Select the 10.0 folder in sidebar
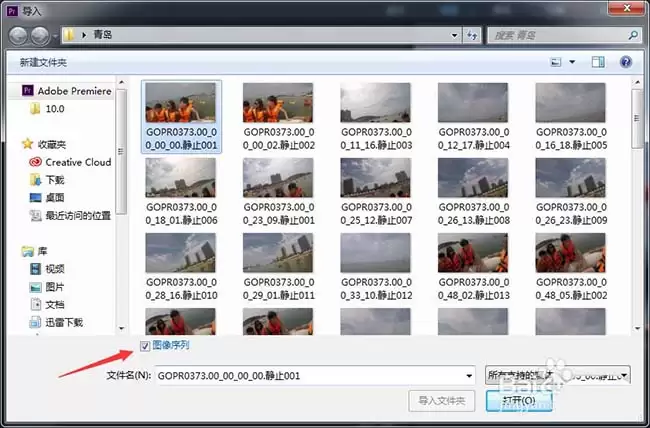The width and height of the screenshot is (650, 428). [x=56, y=108]
